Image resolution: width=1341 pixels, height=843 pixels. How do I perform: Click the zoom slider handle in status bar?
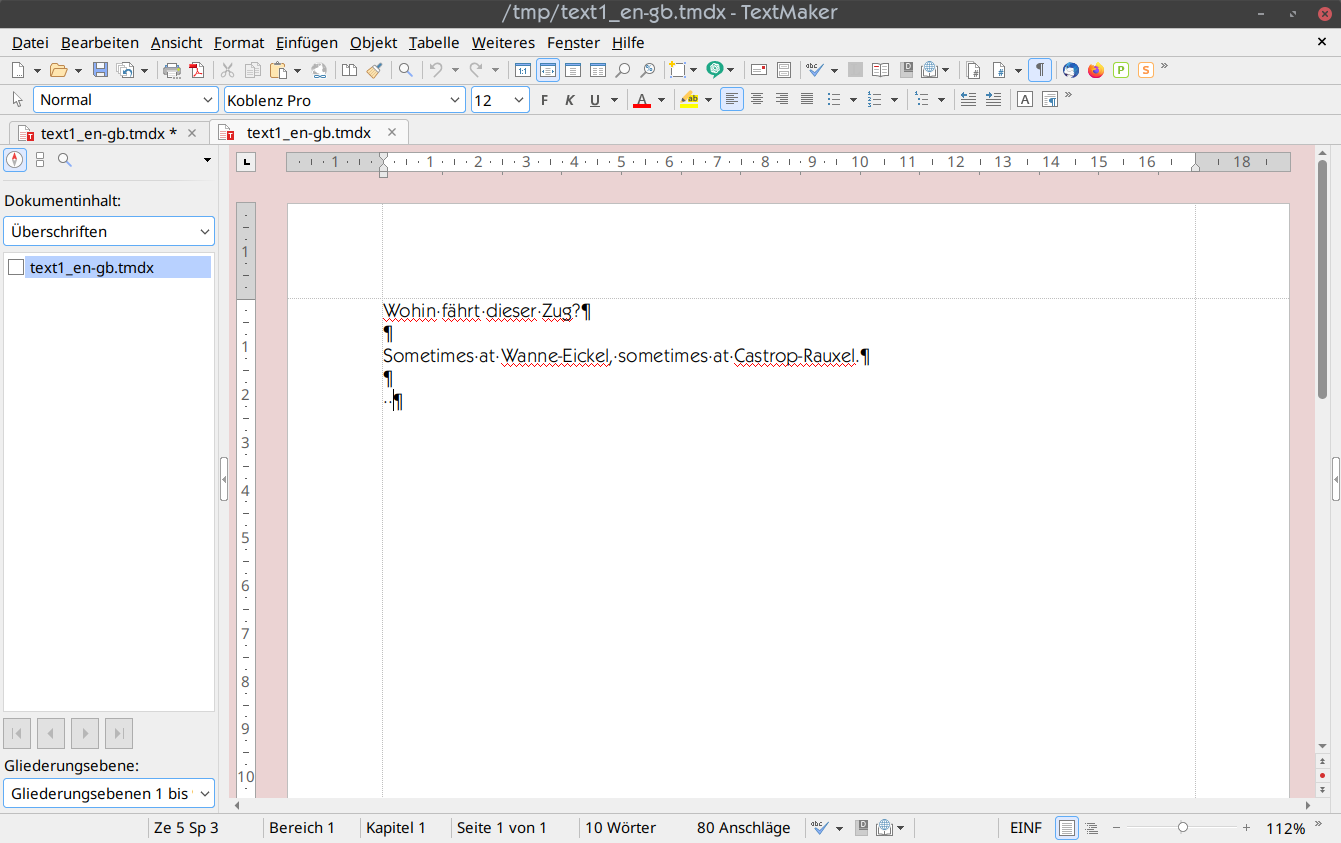click(1183, 827)
